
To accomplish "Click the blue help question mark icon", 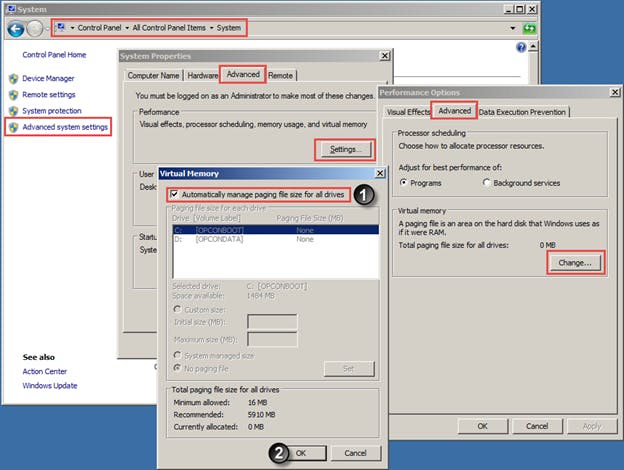I will pos(521,47).
